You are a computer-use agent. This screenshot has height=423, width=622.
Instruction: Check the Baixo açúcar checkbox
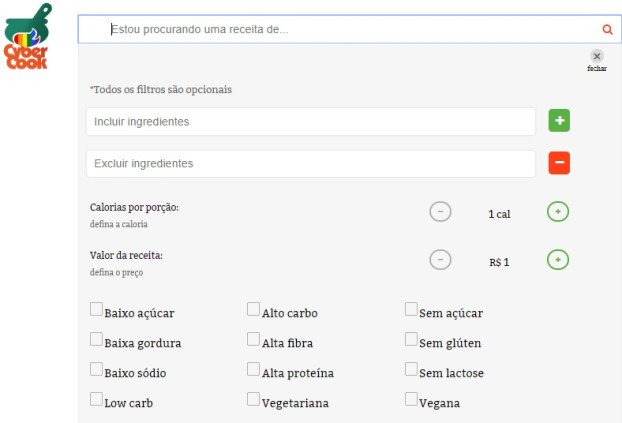97,310
